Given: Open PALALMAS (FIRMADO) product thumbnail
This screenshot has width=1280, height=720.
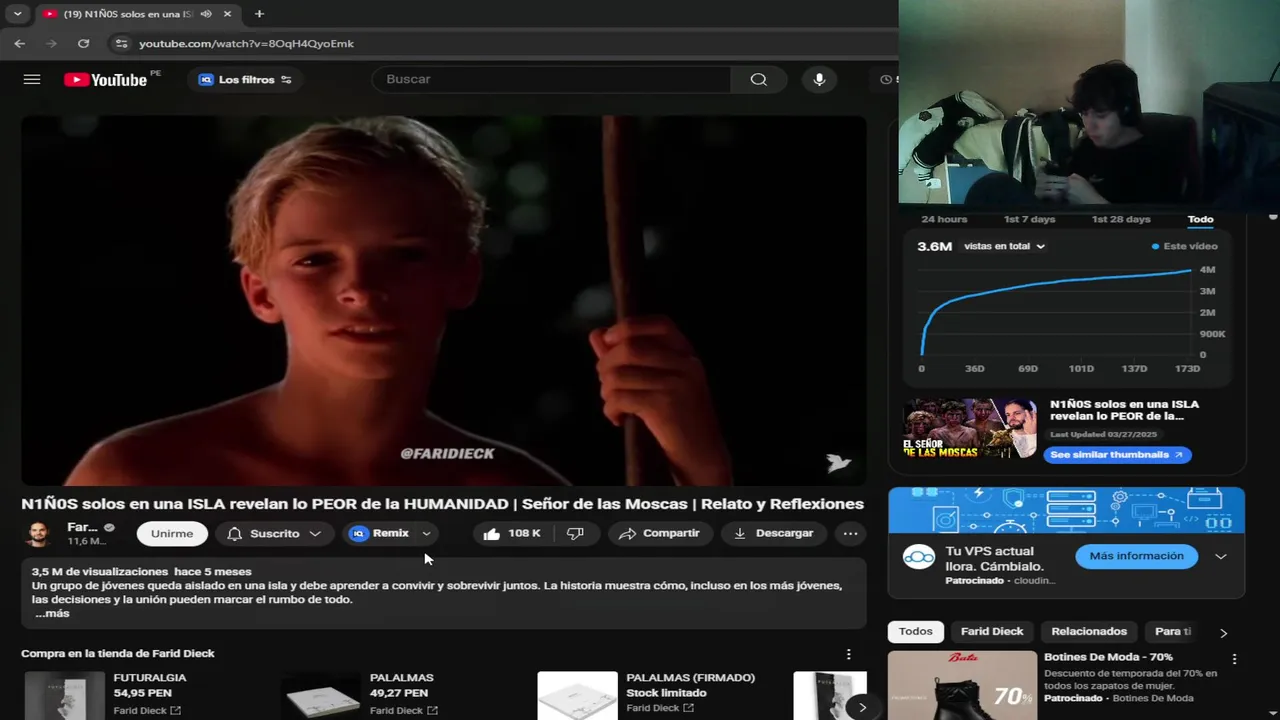Looking at the screenshot, I should click(x=577, y=696).
